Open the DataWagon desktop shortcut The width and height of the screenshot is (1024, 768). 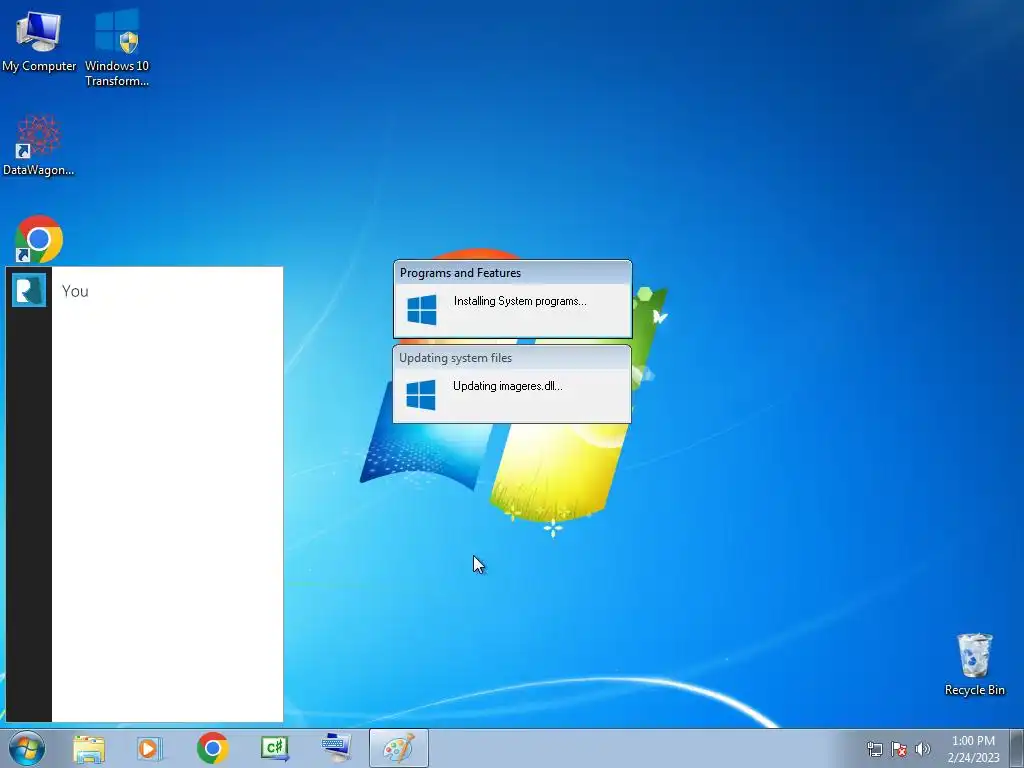coord(39,145)
